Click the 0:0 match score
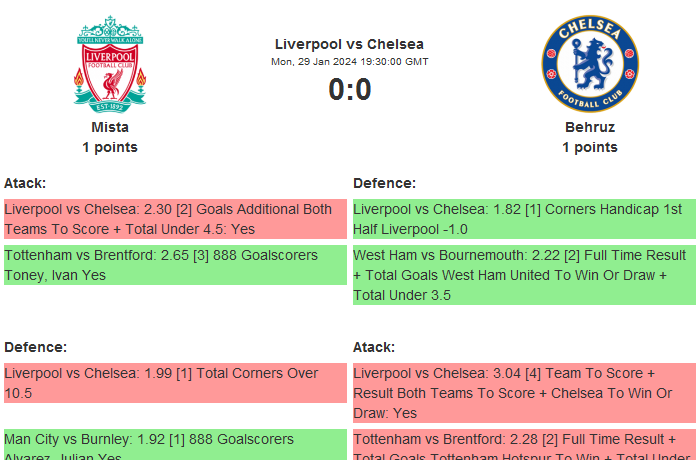Viewport: 700px width, 460px height. pyautogui.click(x=350, y=90)
